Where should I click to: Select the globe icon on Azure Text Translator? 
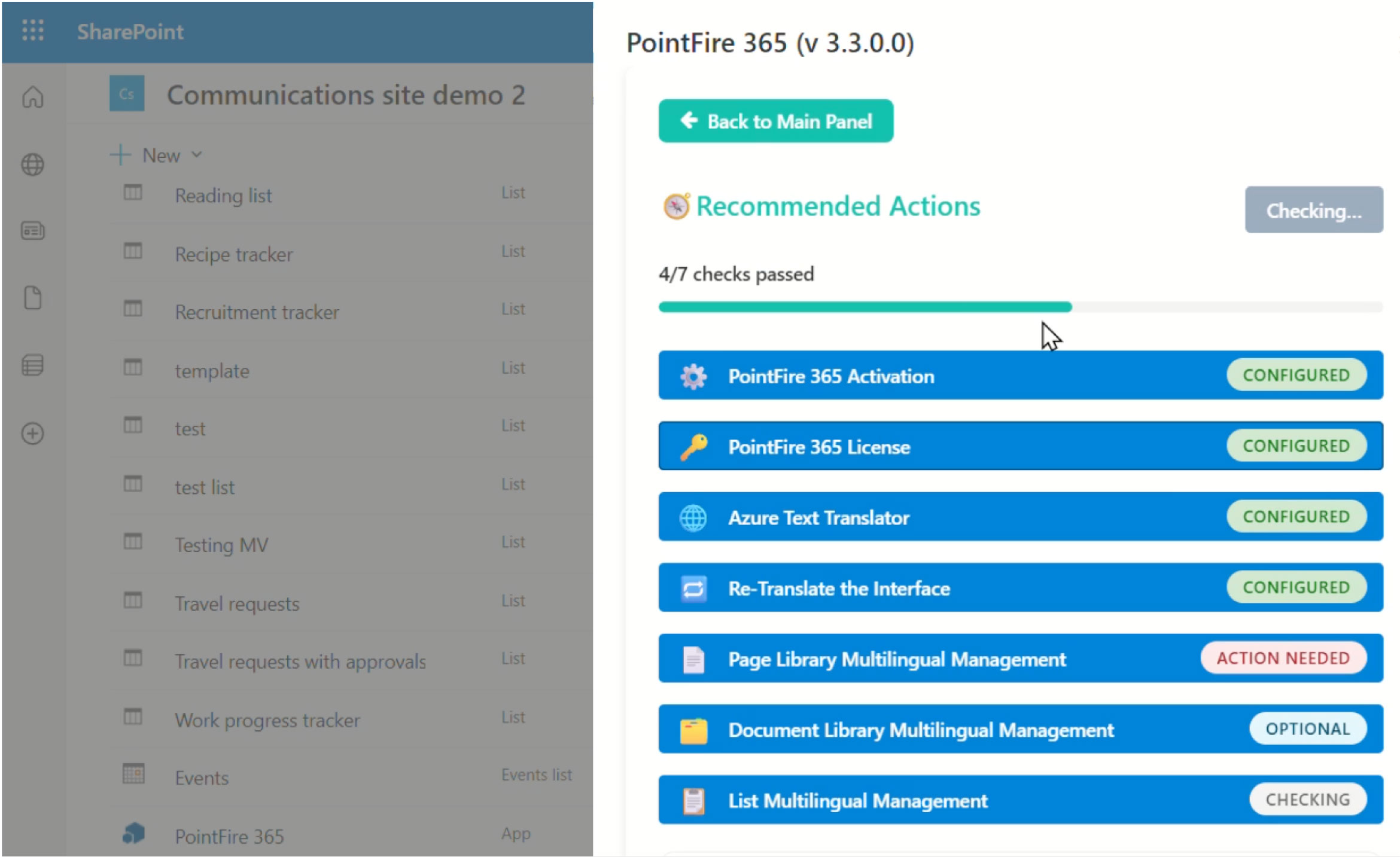(692, 517)
